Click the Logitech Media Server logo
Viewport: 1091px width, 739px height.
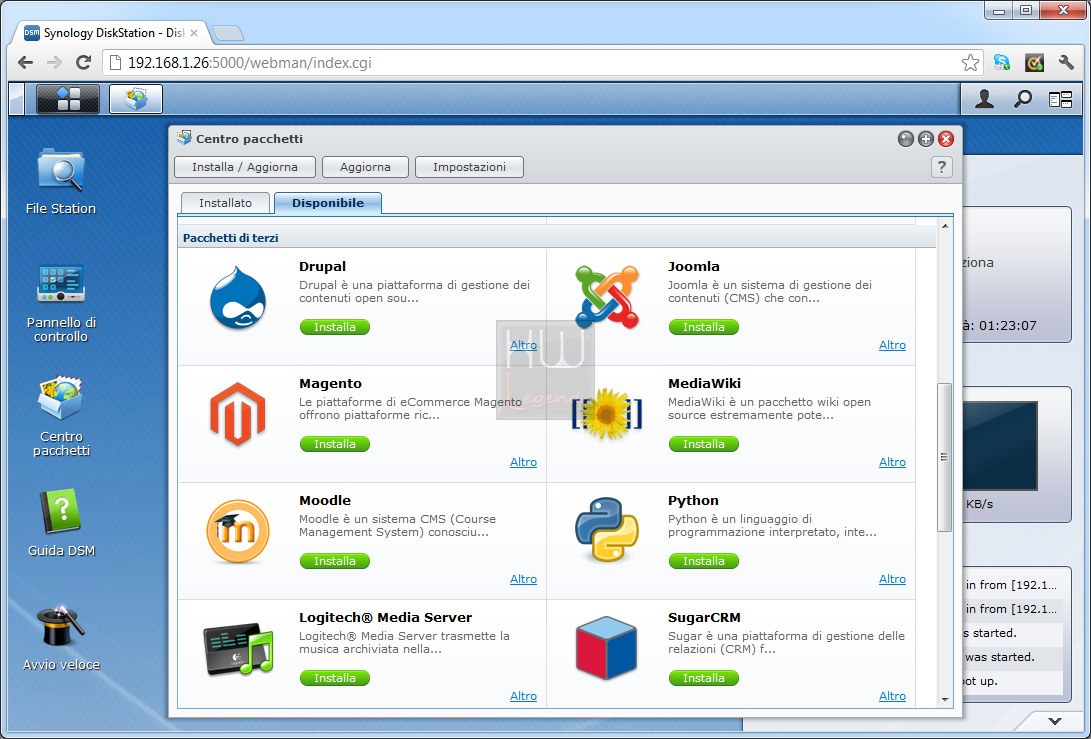click(x=238, y=649)
